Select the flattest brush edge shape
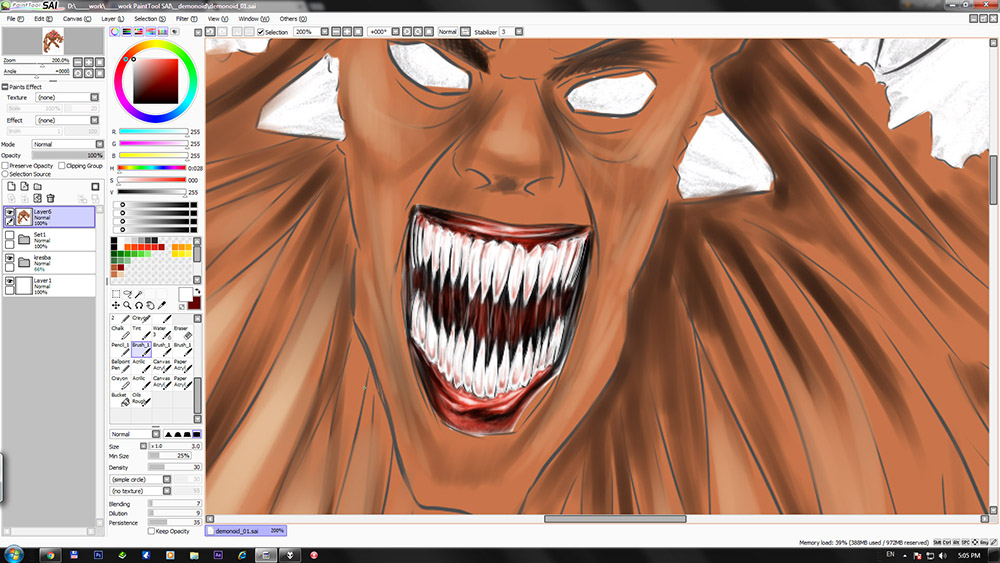1000x563 pixels. pos(196,434)
